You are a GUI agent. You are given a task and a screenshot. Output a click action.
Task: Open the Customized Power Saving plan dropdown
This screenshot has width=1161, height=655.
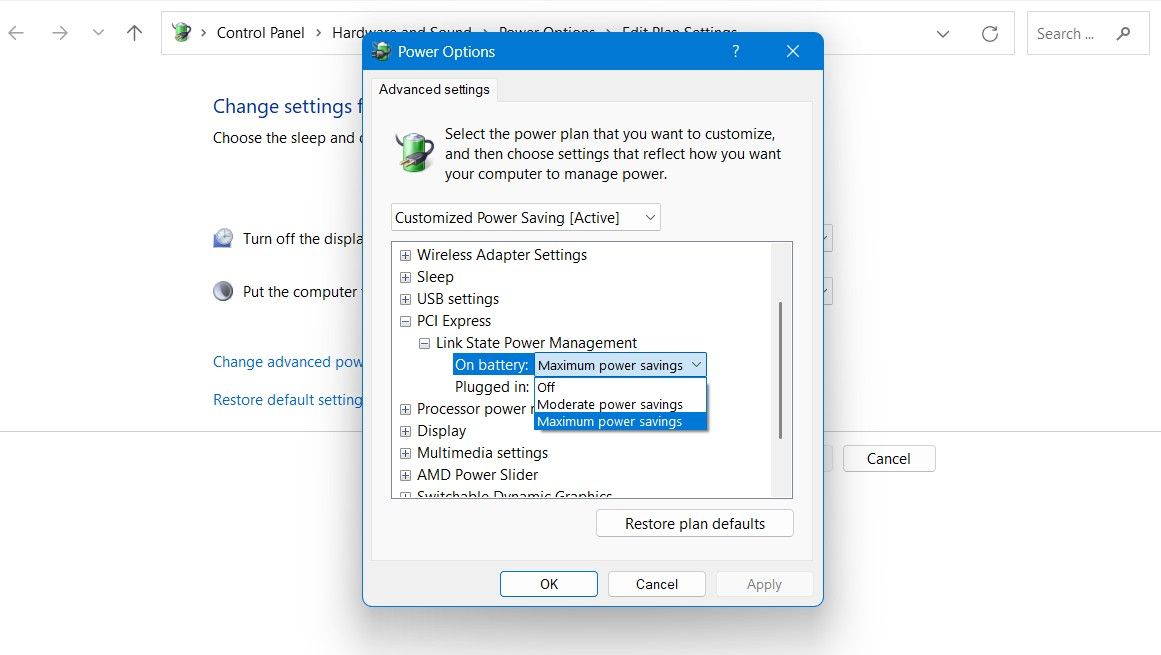point(525,218)
